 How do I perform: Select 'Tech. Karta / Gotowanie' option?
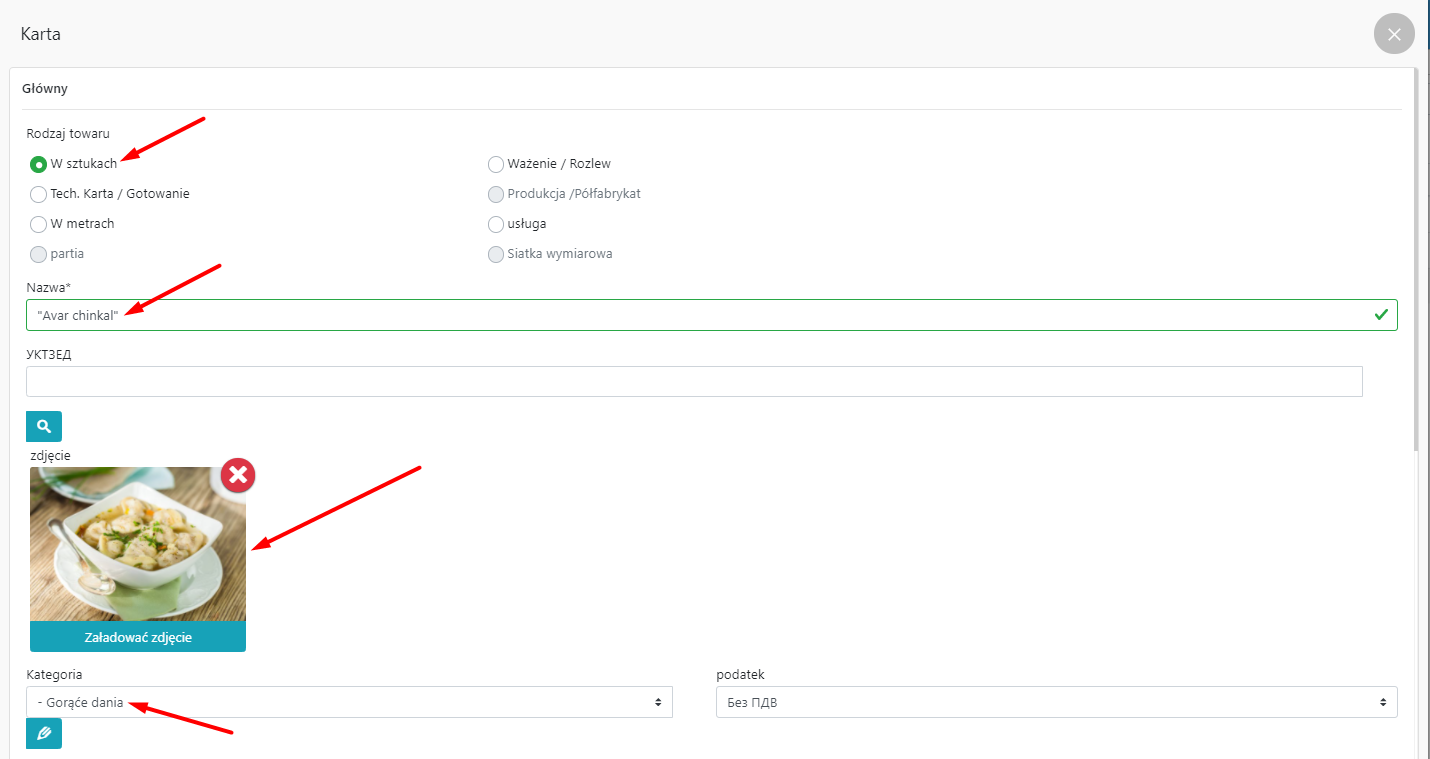coord(39,195)
